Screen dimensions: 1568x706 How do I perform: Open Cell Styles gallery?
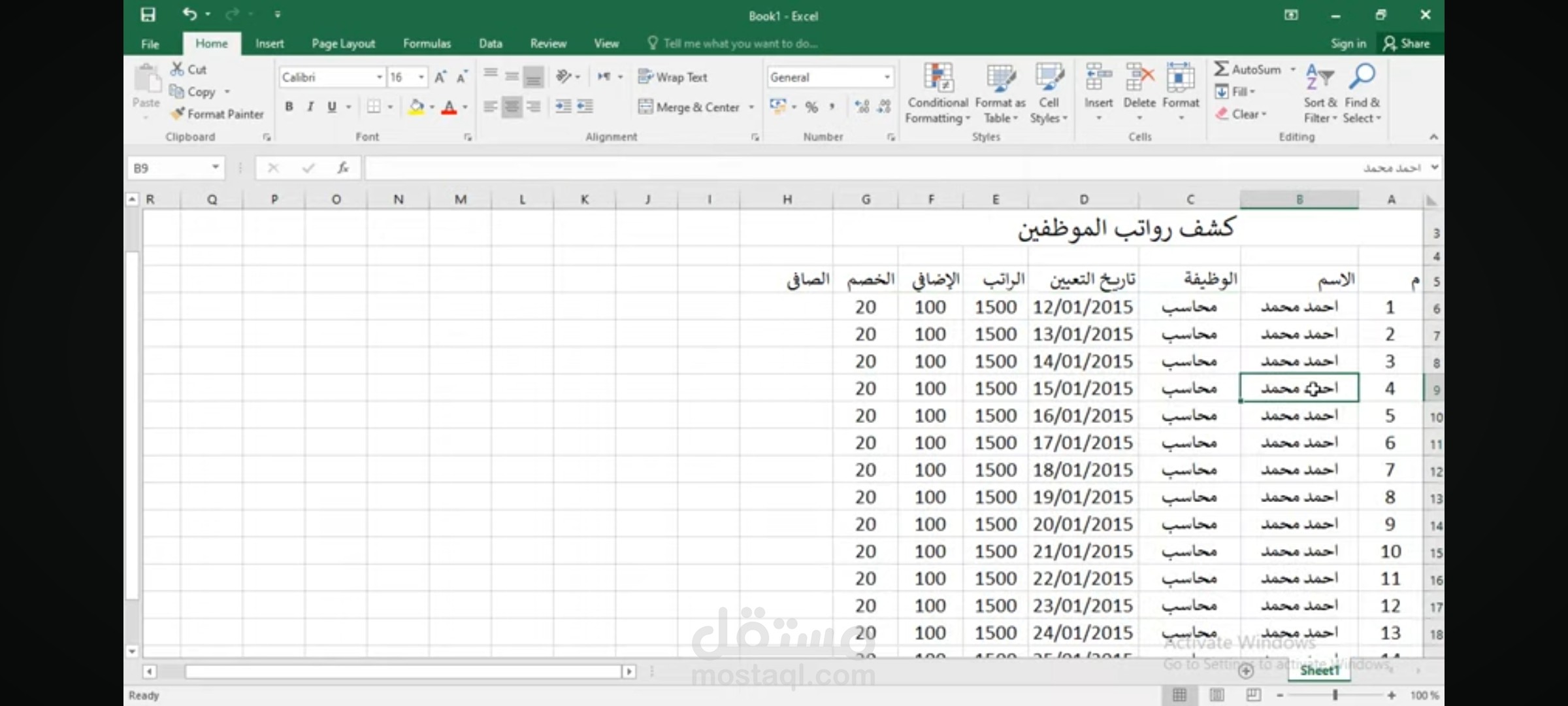(1049, 93)
